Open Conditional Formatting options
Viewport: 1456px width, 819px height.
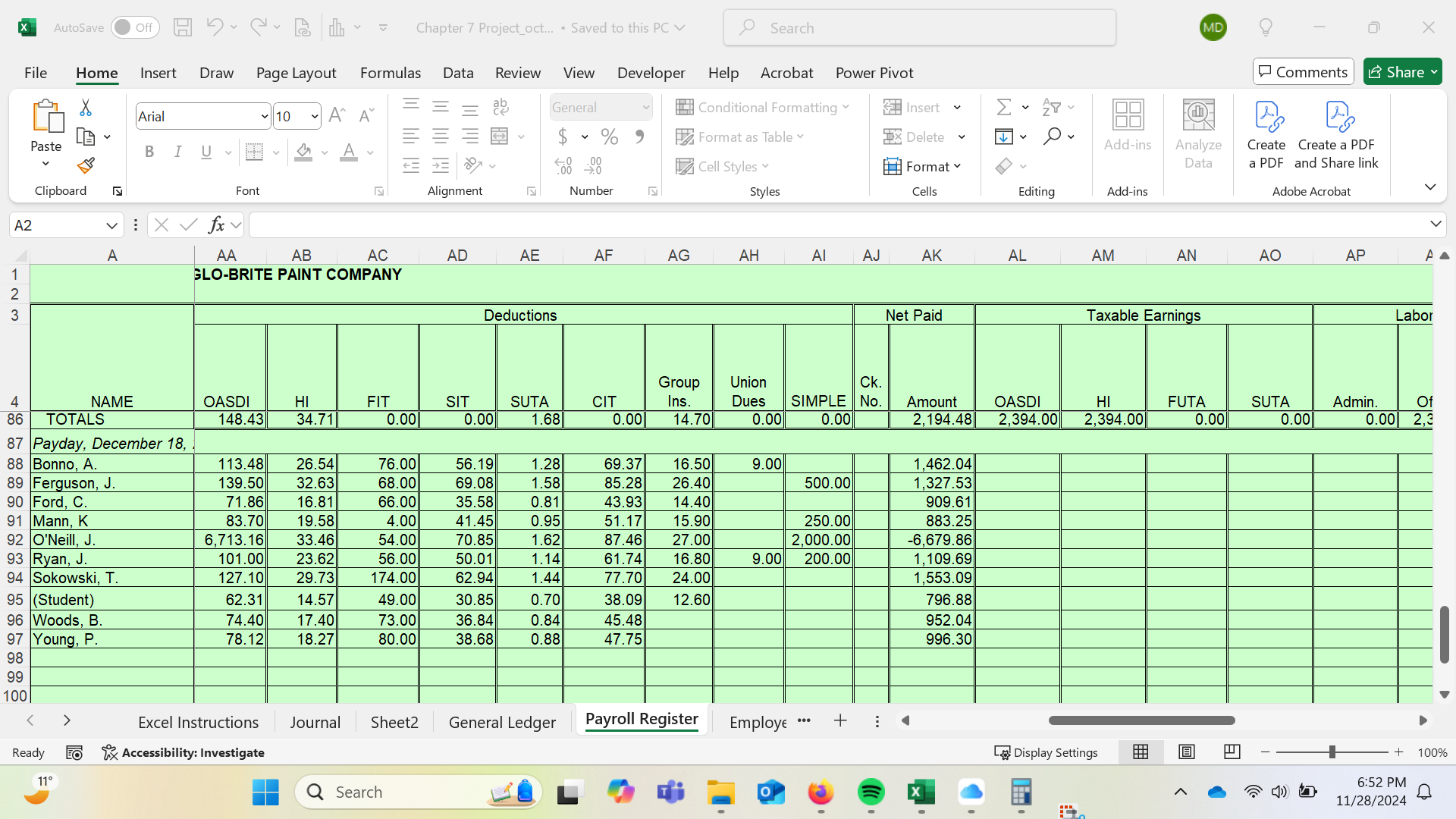pos(763,107)
